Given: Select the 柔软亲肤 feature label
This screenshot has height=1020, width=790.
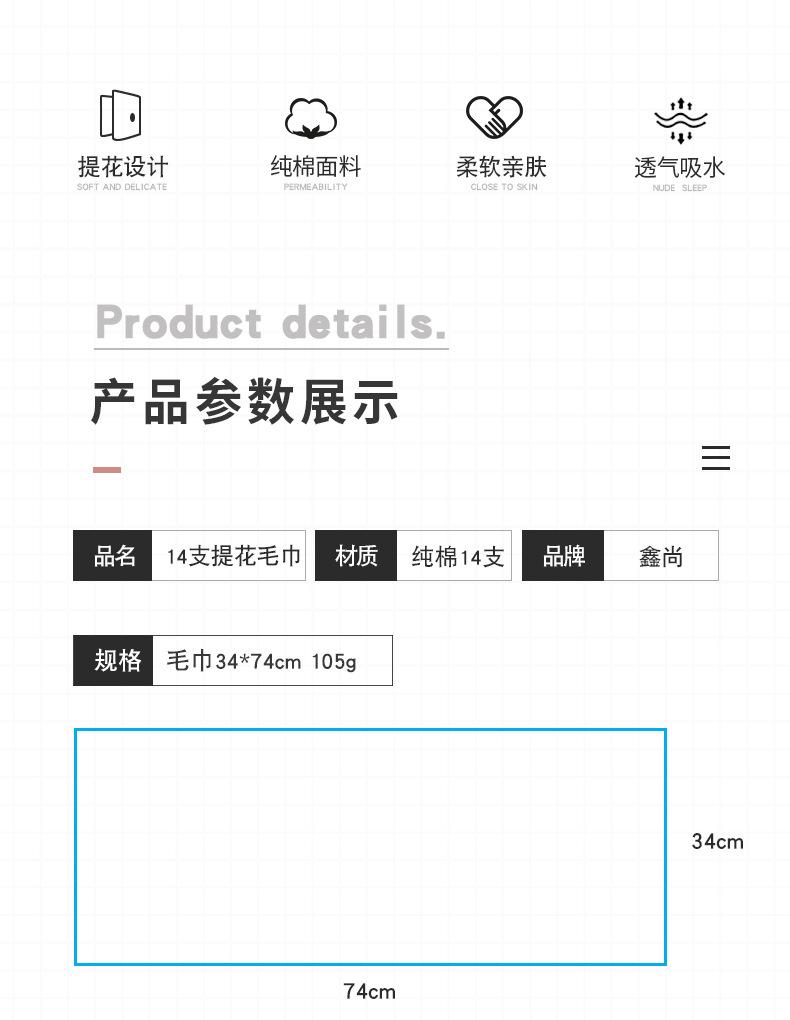Looking at the screenshot, I should point(501,167).
